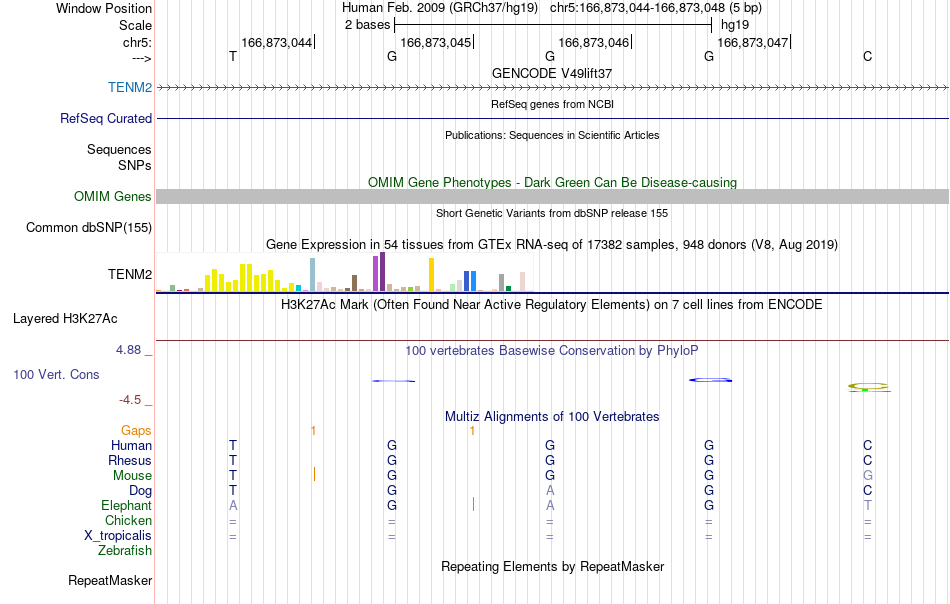Viewport: 950px width, 604px height.
Task: Click the olive PhyloP conservation mark
Action: (868, 386)
